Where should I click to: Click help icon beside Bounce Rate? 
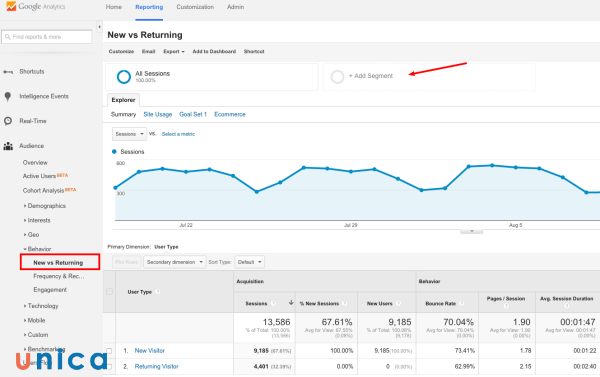pyautogui.click(x=461, y=304)
